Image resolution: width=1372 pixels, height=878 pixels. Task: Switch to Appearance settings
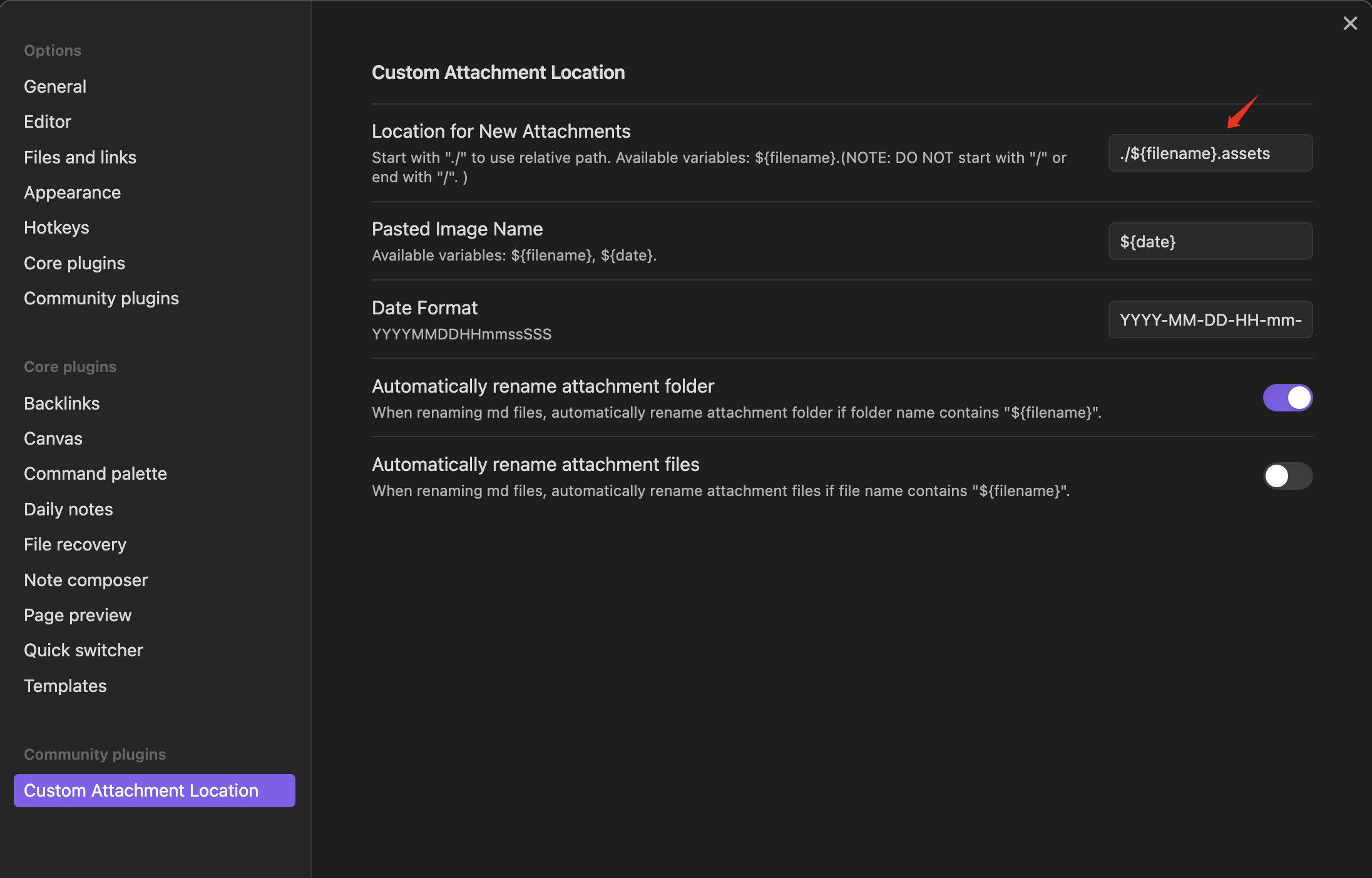(x=72, y=192)
